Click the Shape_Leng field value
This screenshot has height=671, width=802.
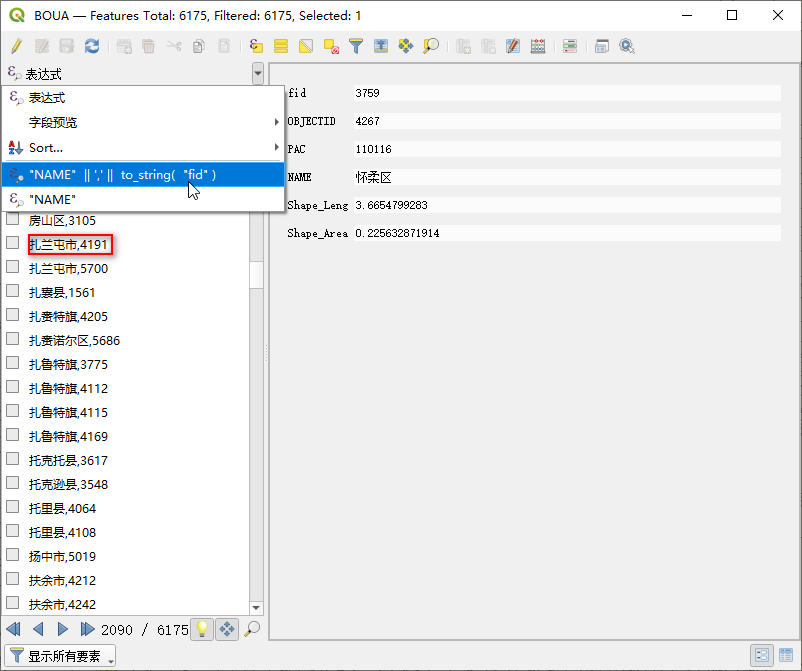567,205
